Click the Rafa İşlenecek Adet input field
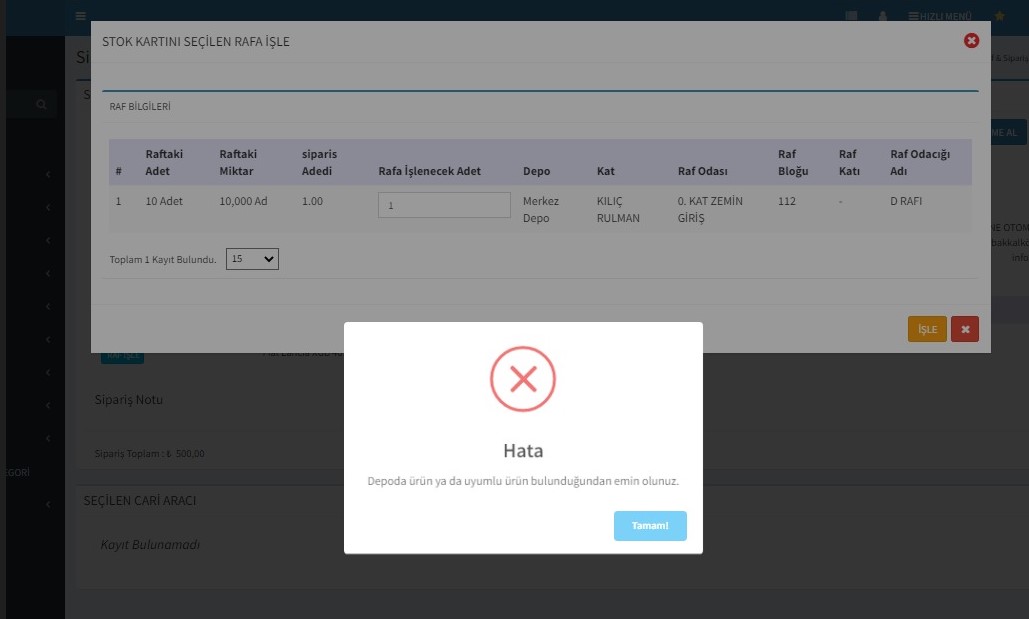This screenshot has width=1029, height=619. [x=444, y=205]
